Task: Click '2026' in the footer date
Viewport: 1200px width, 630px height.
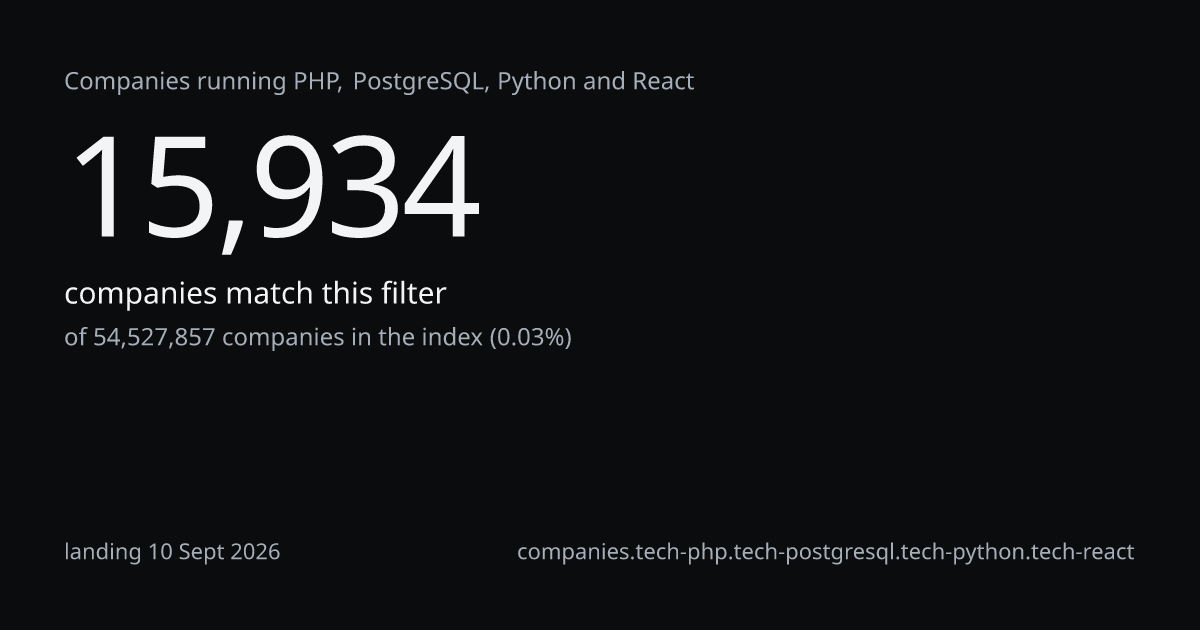Action: click(255, 552)
